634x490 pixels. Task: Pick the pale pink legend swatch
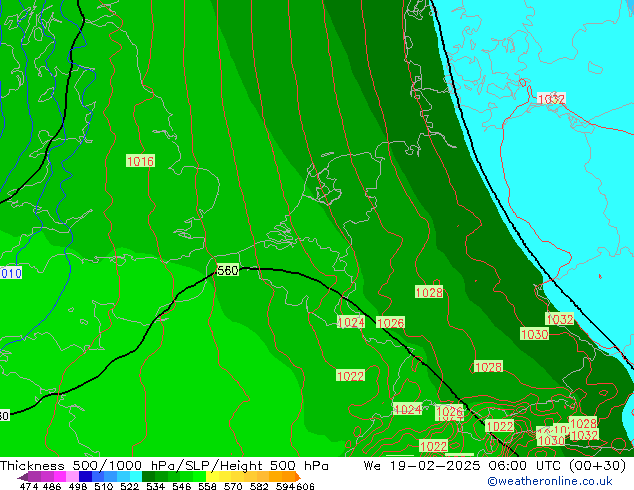point(72,476)
